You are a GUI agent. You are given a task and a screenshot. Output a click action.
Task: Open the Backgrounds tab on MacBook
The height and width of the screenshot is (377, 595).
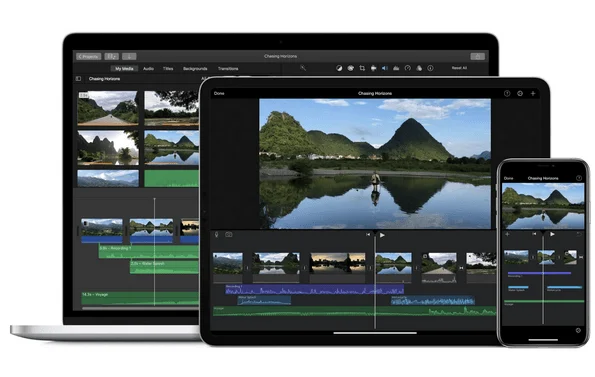195,69
